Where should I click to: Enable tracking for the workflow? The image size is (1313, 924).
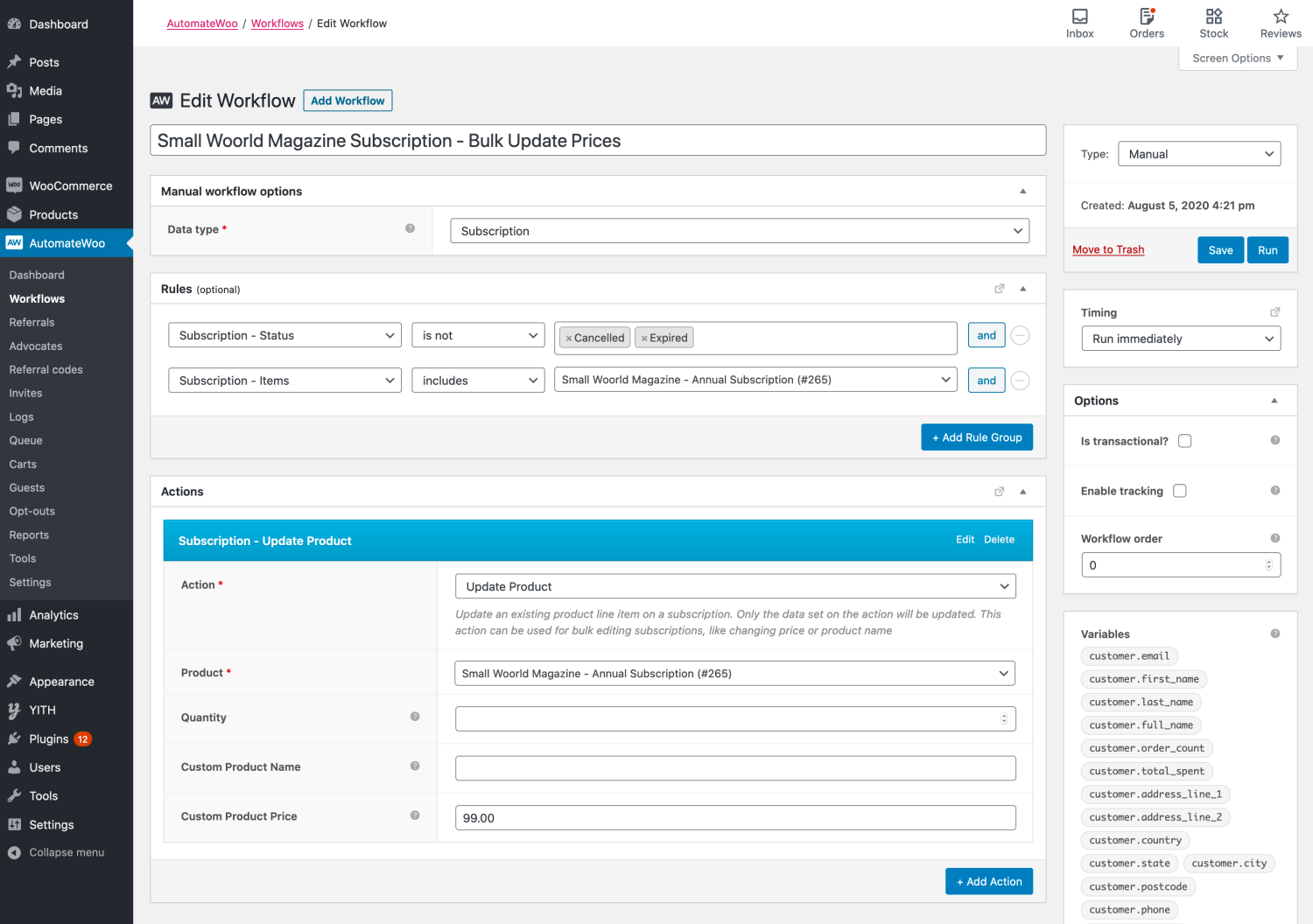click(x=1179, y=490)
